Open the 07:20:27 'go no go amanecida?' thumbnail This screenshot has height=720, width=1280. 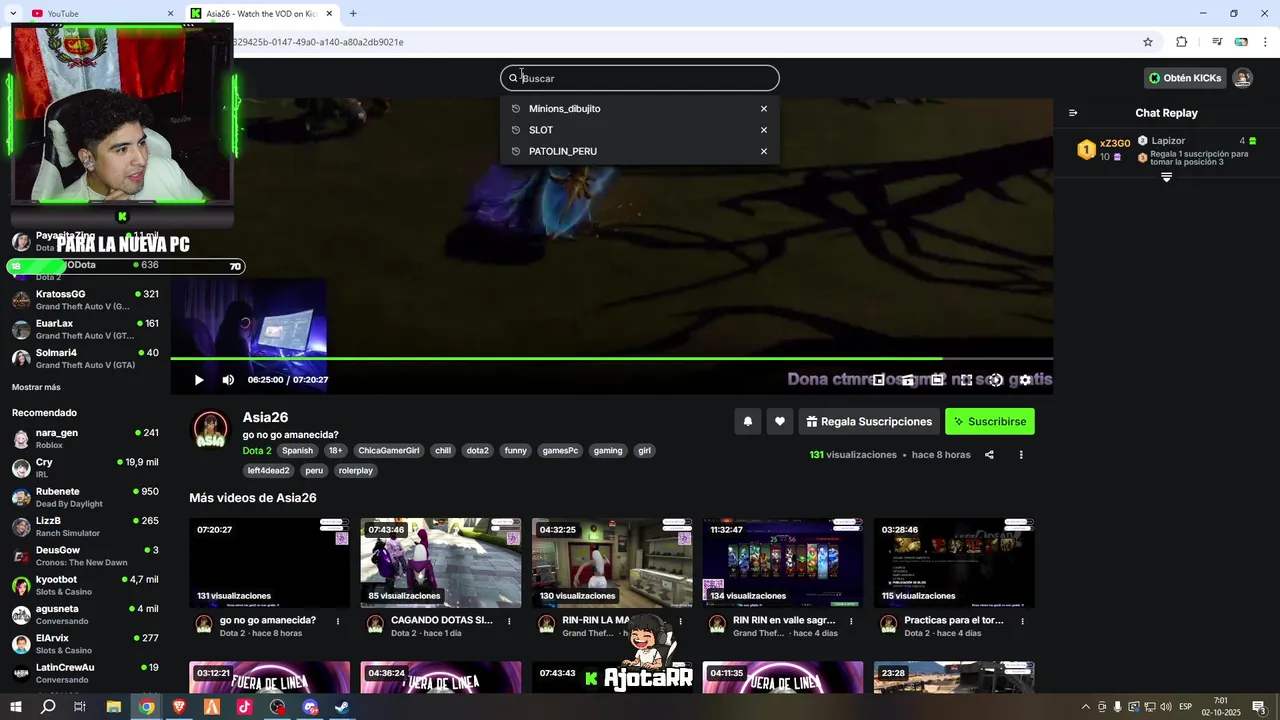pyautogui.click(x=270, y=563)
